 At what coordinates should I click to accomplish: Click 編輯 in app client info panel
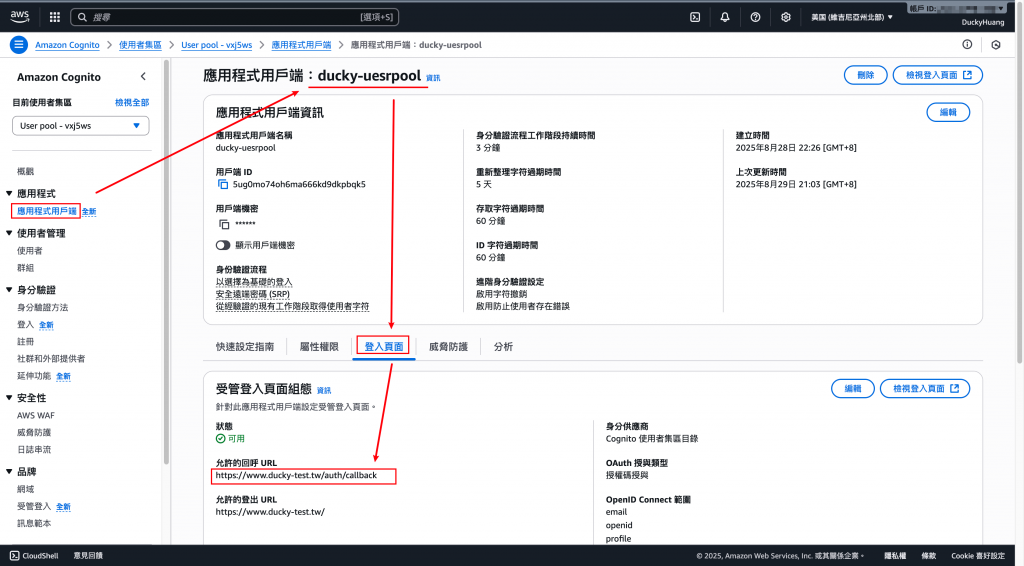[x=948, y=112]
